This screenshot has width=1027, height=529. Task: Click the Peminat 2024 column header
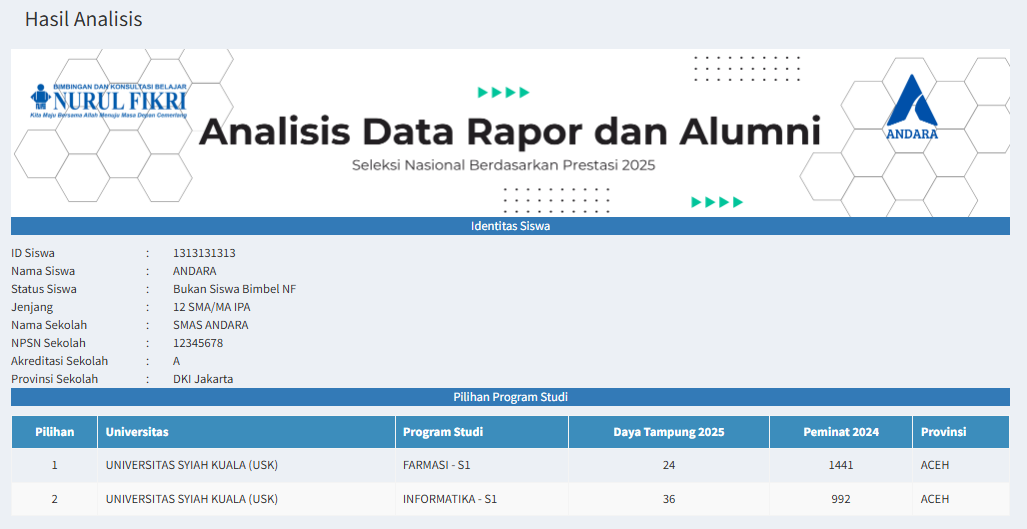point(840,432)
